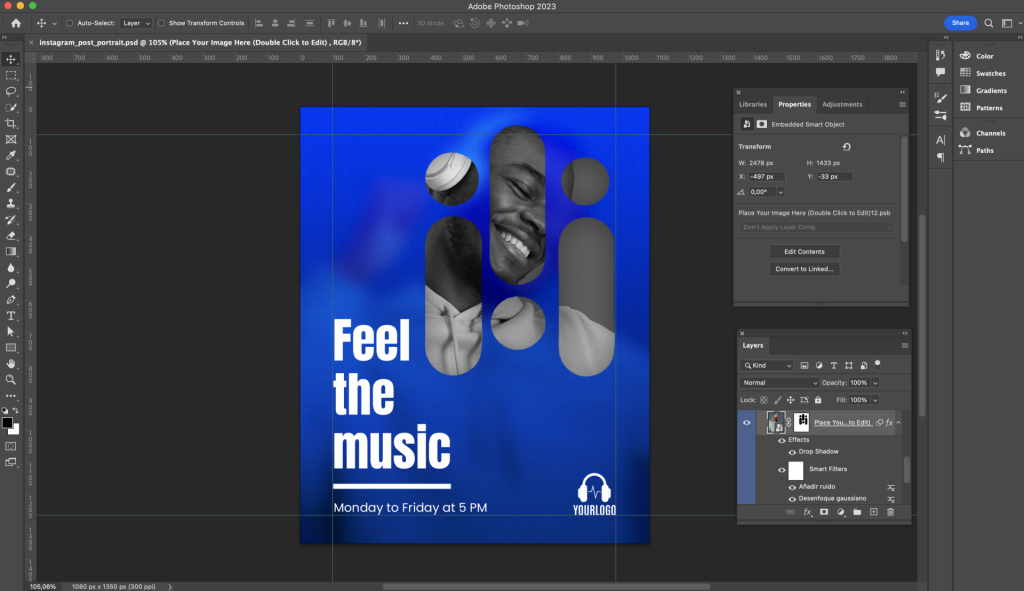
Task: Open the layer filter Kind dropdown
Action: (768, 366)
